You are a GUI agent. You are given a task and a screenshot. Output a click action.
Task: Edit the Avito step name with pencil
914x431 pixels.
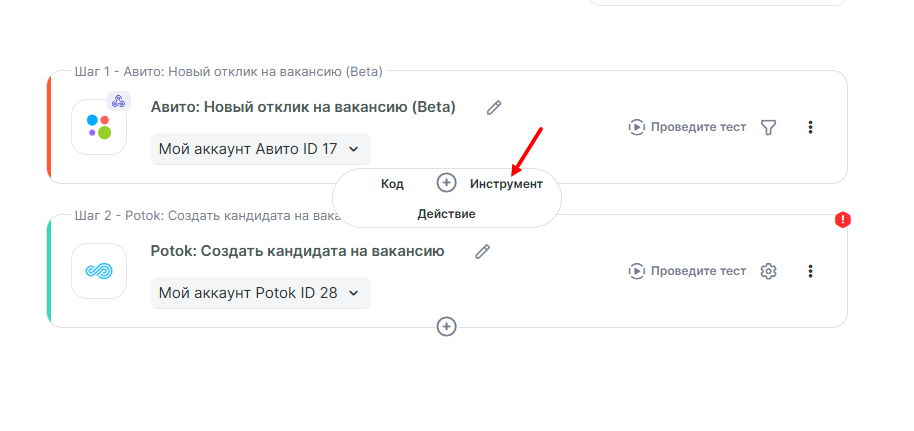tap(494, 107)
